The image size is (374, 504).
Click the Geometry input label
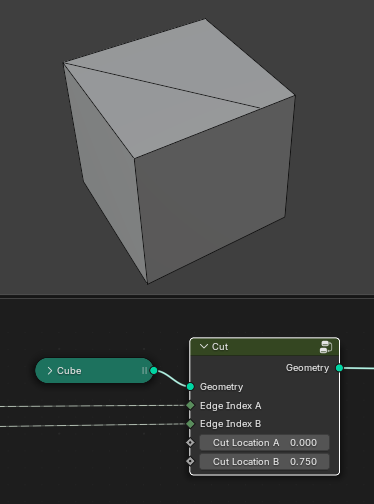pos(221,387)
